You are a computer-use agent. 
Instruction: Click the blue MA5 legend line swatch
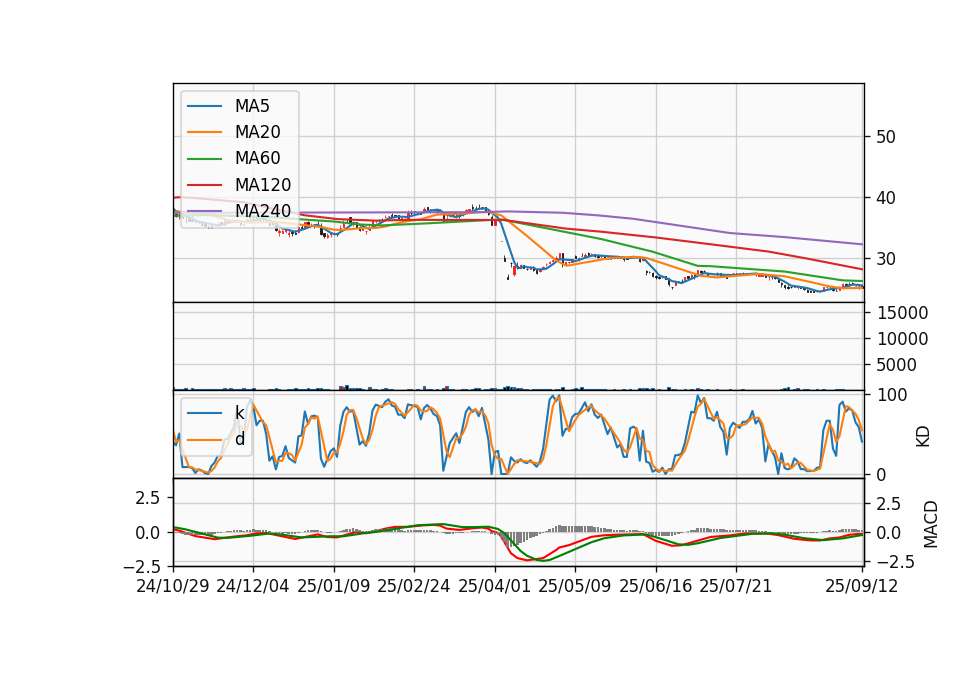(204, 107)
